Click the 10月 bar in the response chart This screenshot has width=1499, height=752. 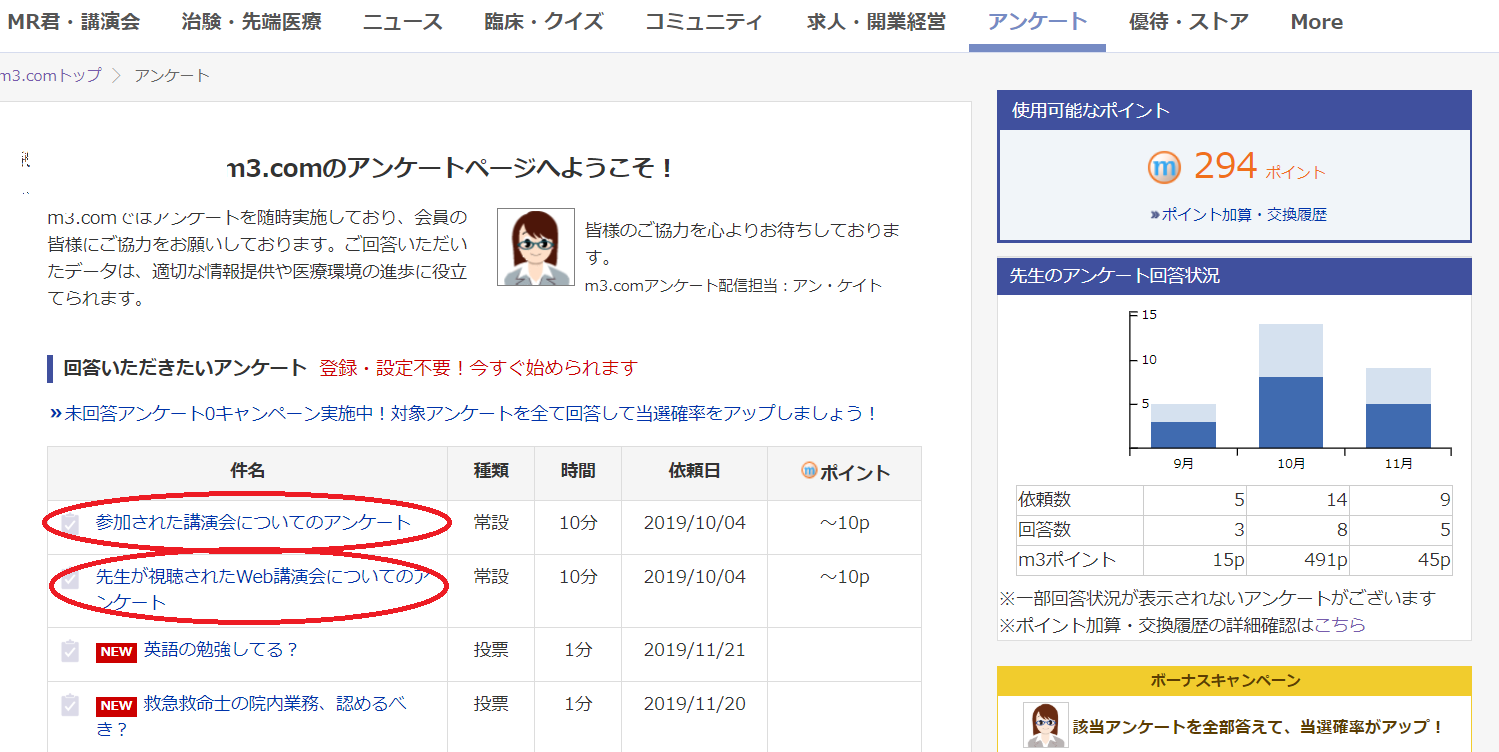1290,385
